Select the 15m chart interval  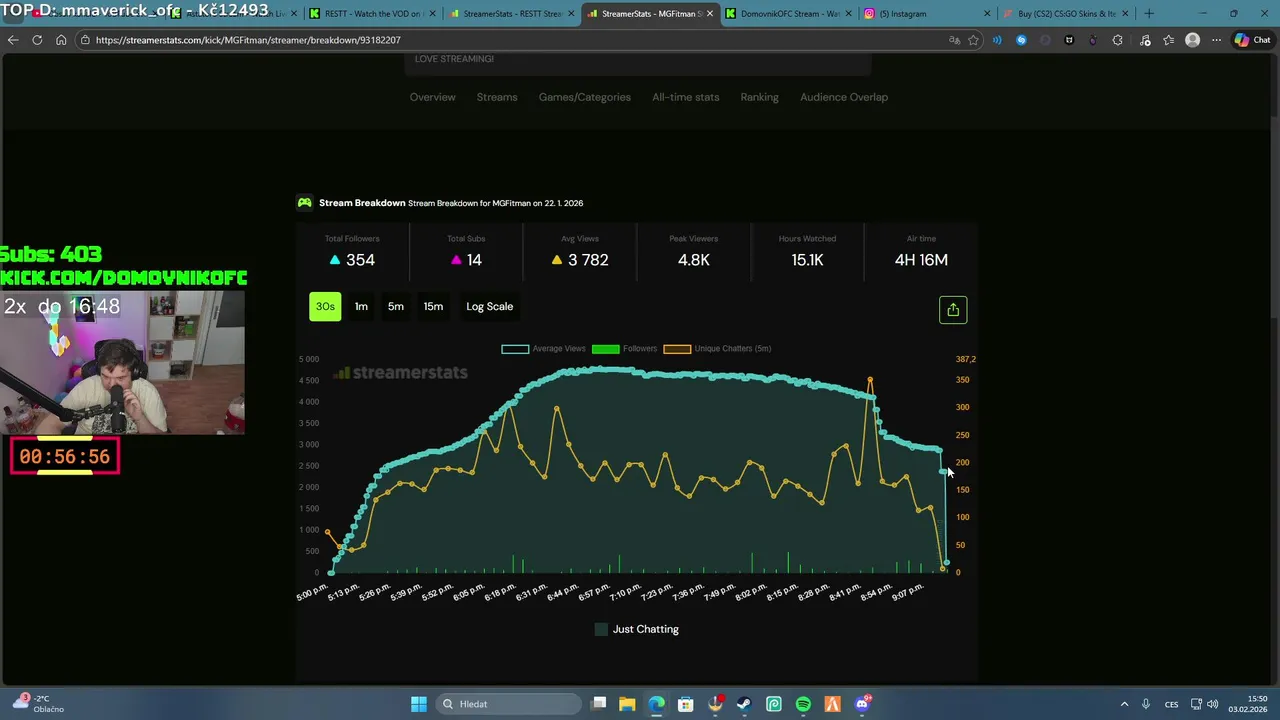click(433, 307)
